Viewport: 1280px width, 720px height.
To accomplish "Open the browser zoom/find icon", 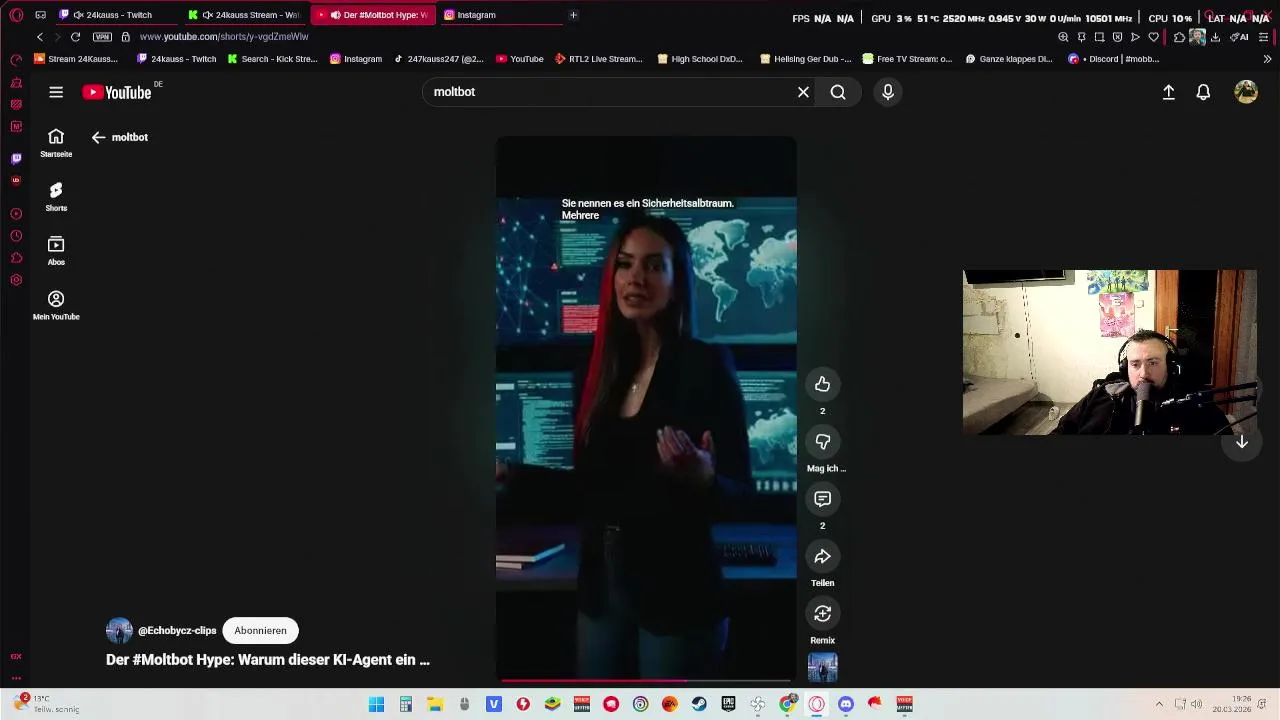I will coord(1063,37).
